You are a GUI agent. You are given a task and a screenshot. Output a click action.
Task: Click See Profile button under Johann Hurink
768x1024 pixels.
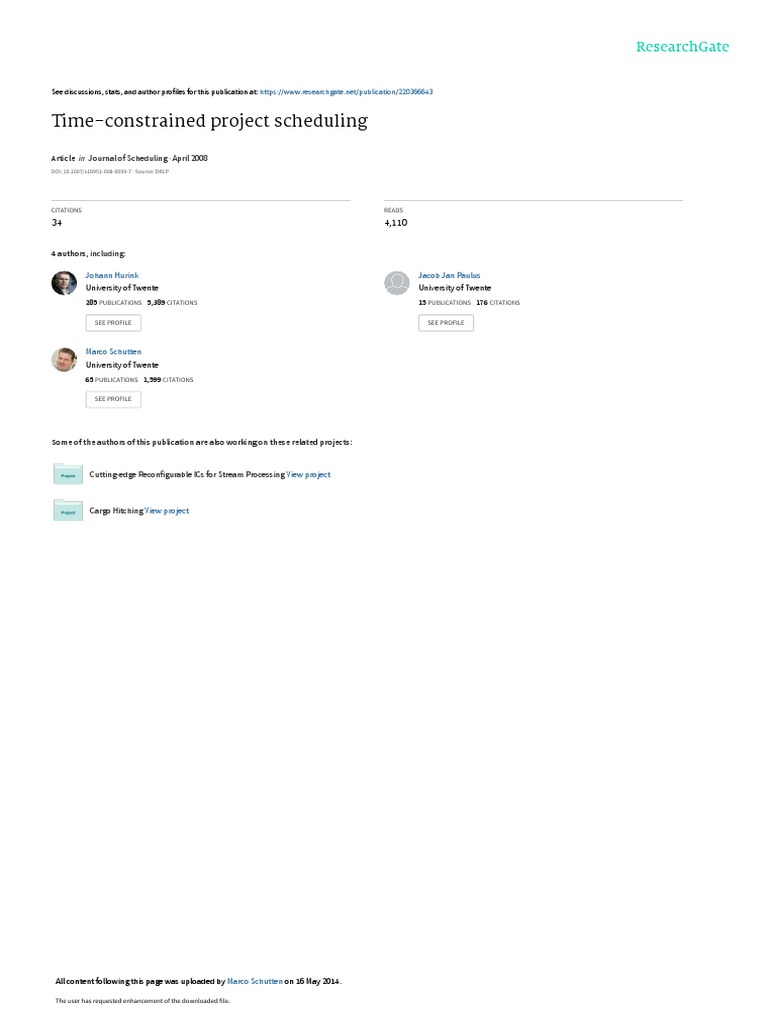113,323
